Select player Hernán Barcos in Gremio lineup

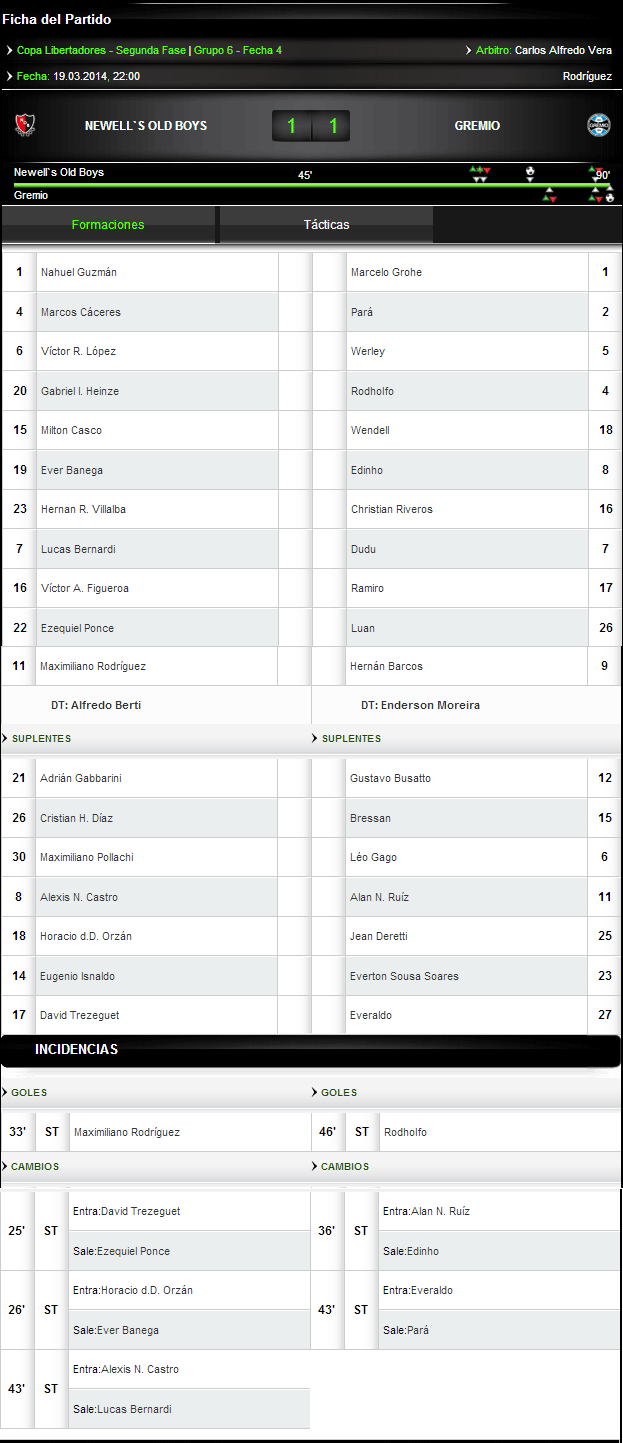coord(387,666)
